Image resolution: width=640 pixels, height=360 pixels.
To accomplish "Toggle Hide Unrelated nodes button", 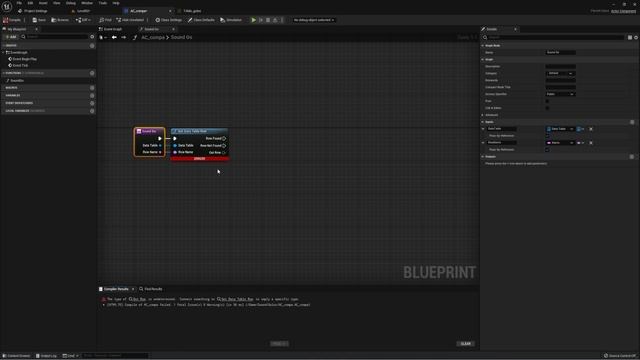I will [x=130, y=20].
